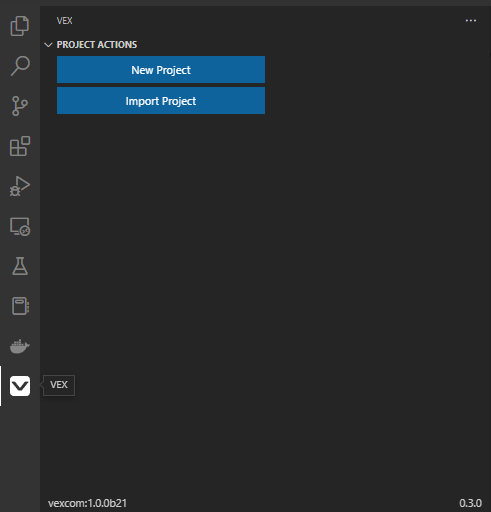Select the VEX extension icon
This screenshot has height=512, width=491.
pyautogui.click(x=20, y=386)
